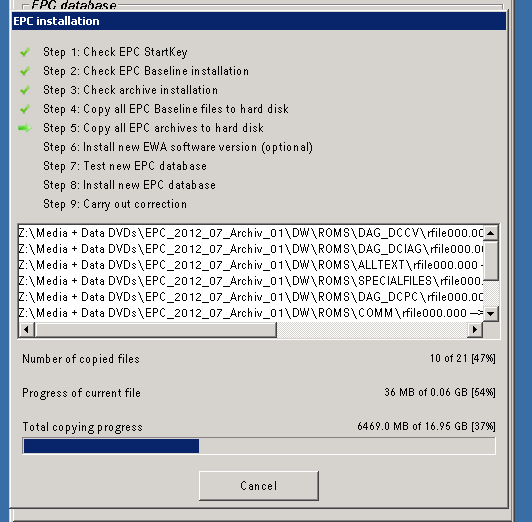Click the vertical scrollbar thumb in file list
532x522 pixels.
click(x=491, y=261)
